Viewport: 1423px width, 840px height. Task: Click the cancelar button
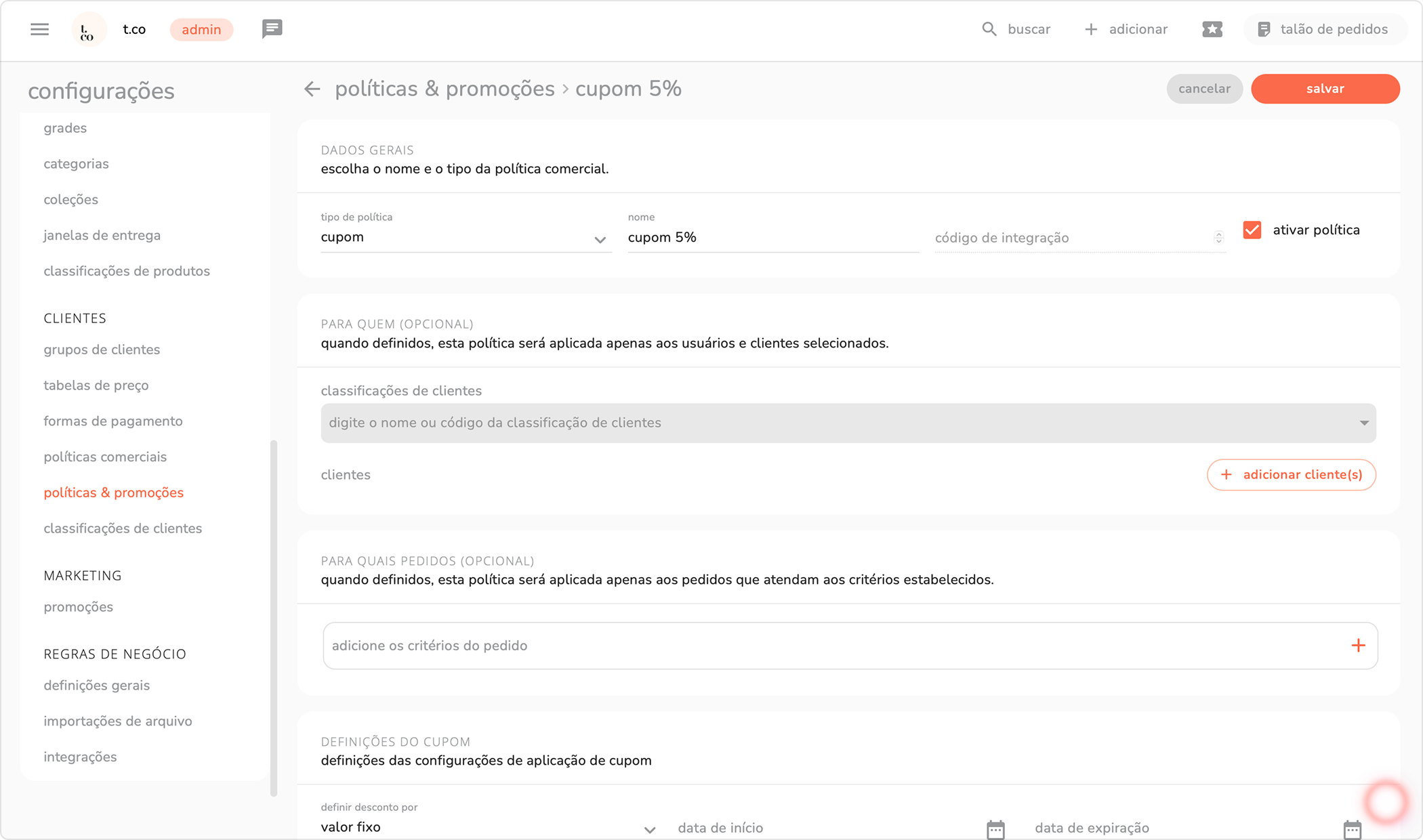pos(1203,89)
